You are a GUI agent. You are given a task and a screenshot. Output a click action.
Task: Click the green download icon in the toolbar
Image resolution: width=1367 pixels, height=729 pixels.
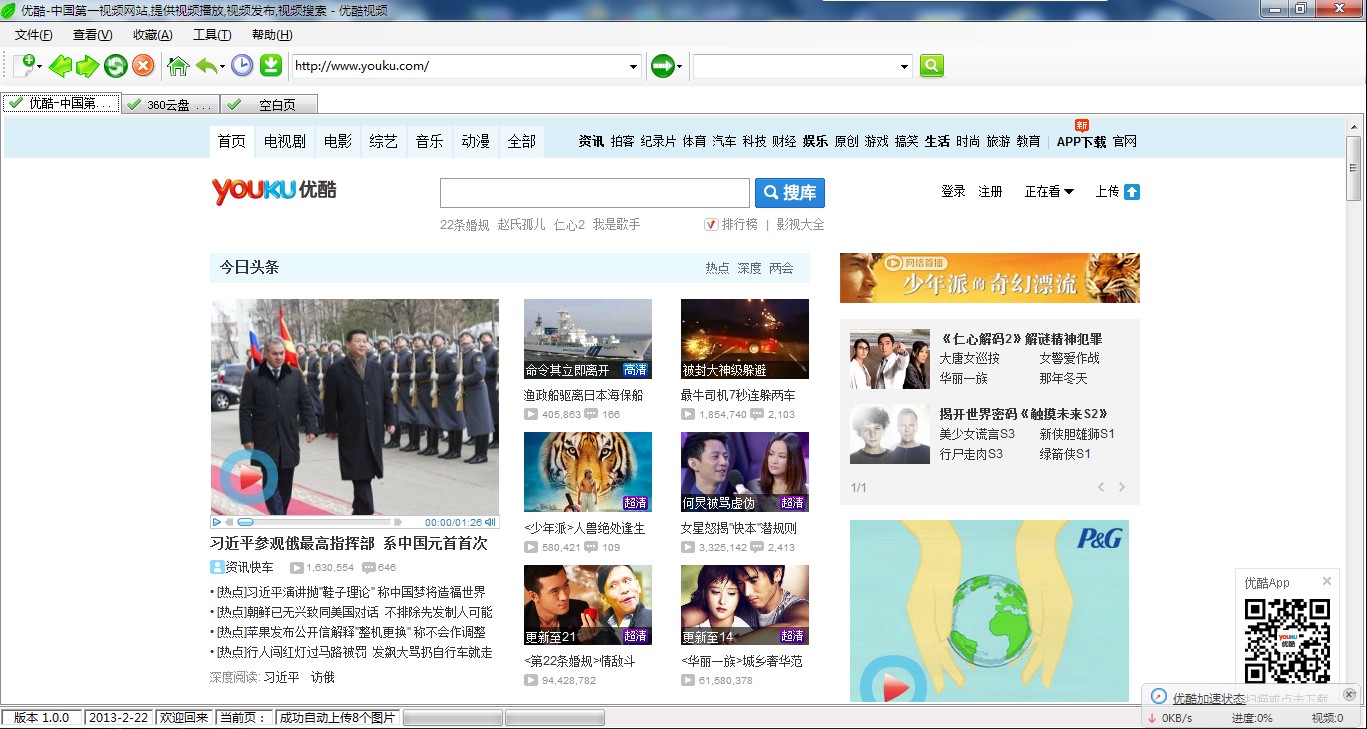270,66
